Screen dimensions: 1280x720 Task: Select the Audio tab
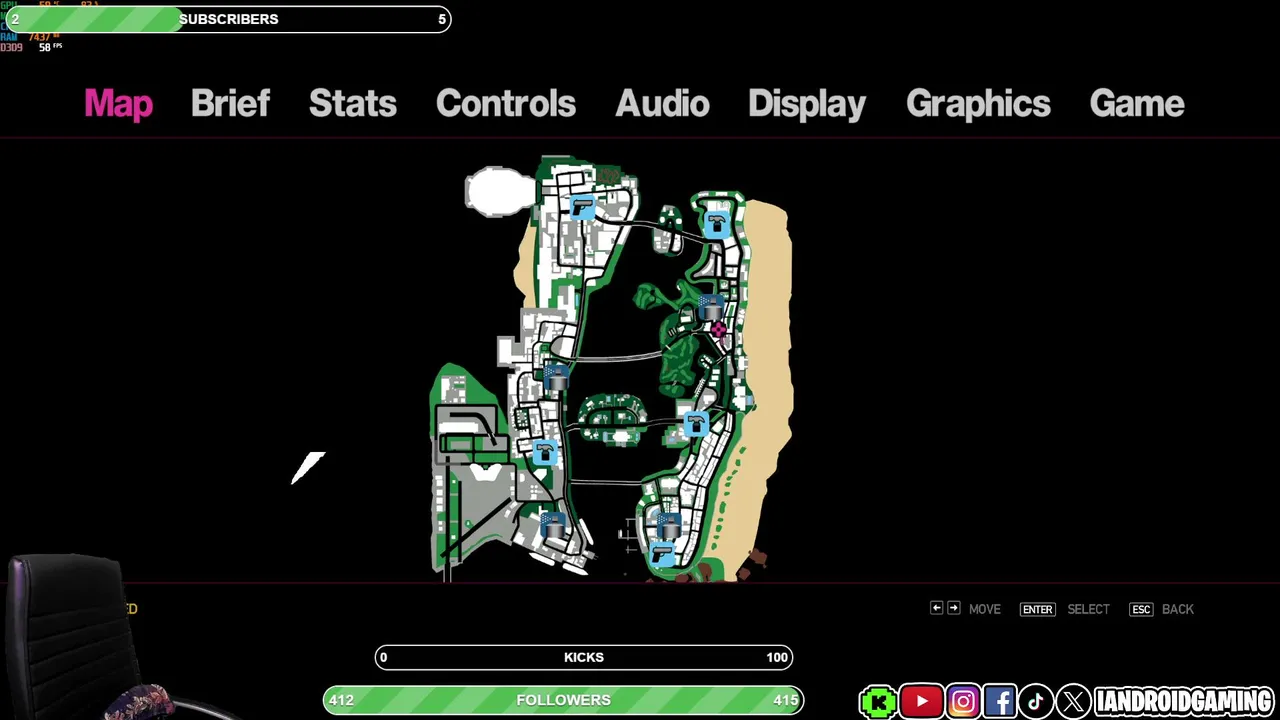(x=662, y=104)
